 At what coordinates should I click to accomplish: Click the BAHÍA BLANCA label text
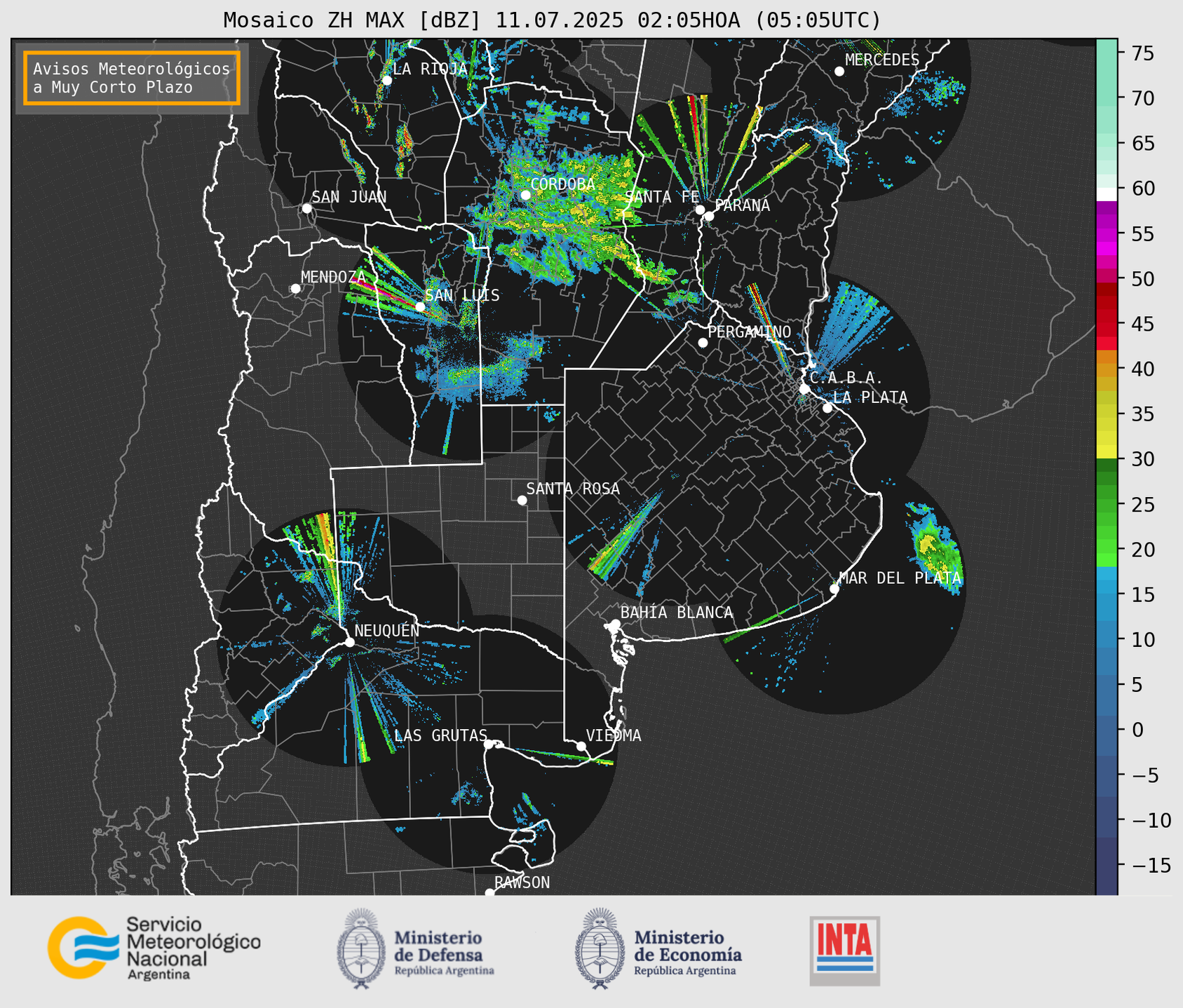(677, 613)
